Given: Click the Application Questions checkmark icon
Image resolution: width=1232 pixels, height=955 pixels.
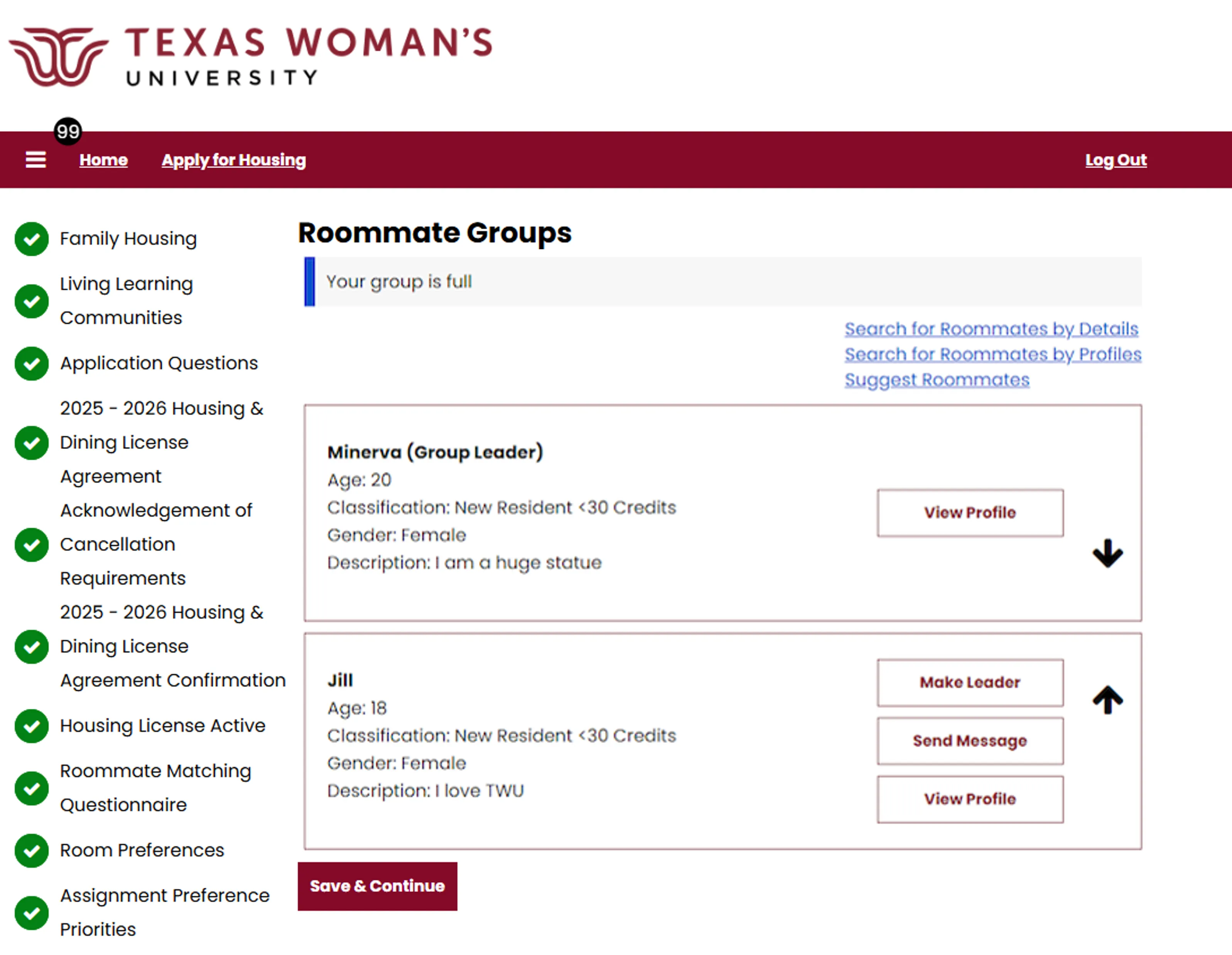Looking at the screenshot, I should click(x=32, y=363).
